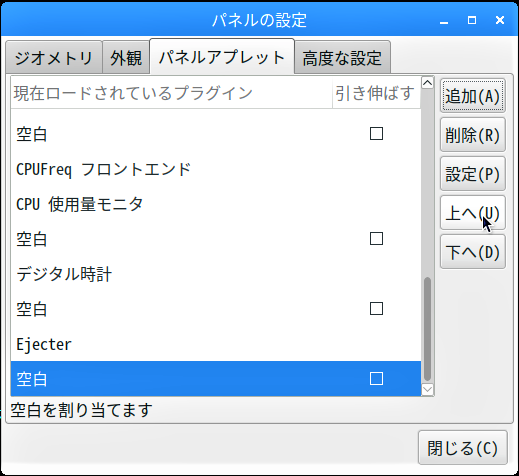Open the 高度な設定 tab
Viewport: 519px width, 476px height.
pos(342,57)
